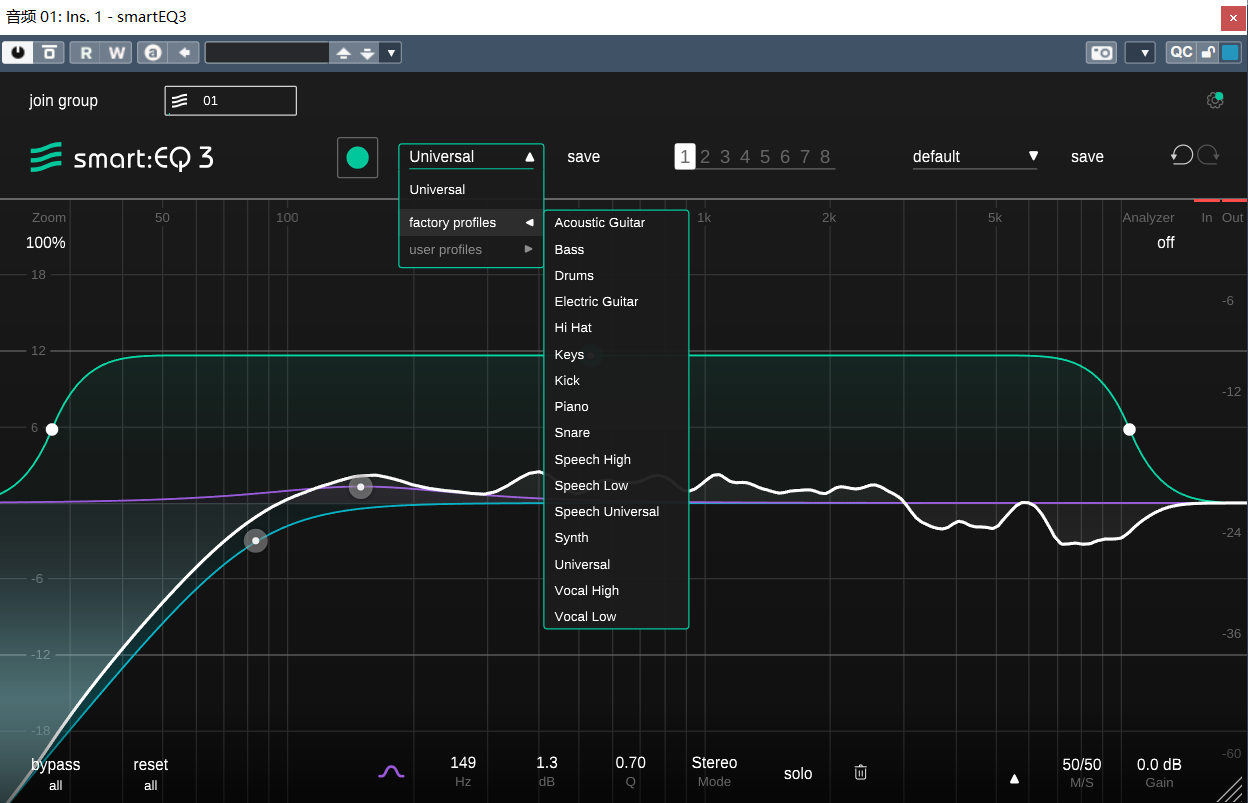Open the factory profiles submenu
The height and width of the screenshot is (803, 1248).
point(471,223)
